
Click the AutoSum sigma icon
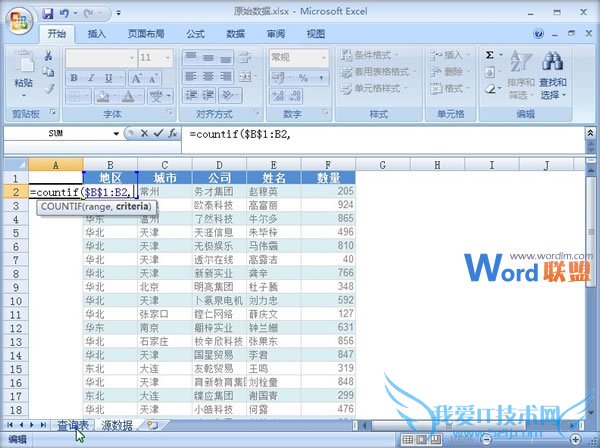click(489, 55)
